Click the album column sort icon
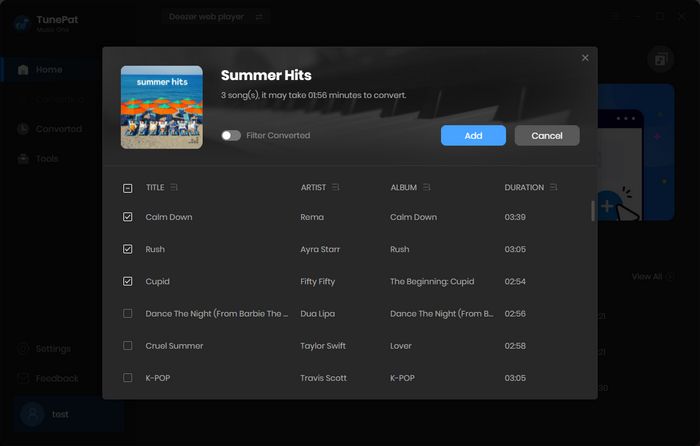Viewport: 700px width, 446px height. pyautogui.click(x=427, y=187)
